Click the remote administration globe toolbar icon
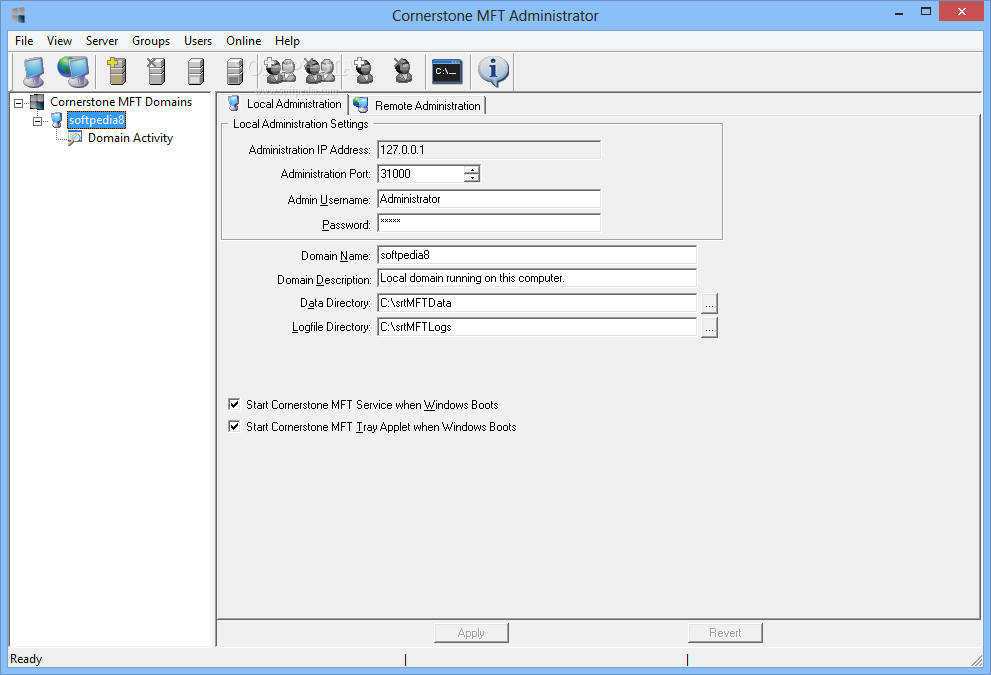Screen dimensions: 991x675 (73, 71)
